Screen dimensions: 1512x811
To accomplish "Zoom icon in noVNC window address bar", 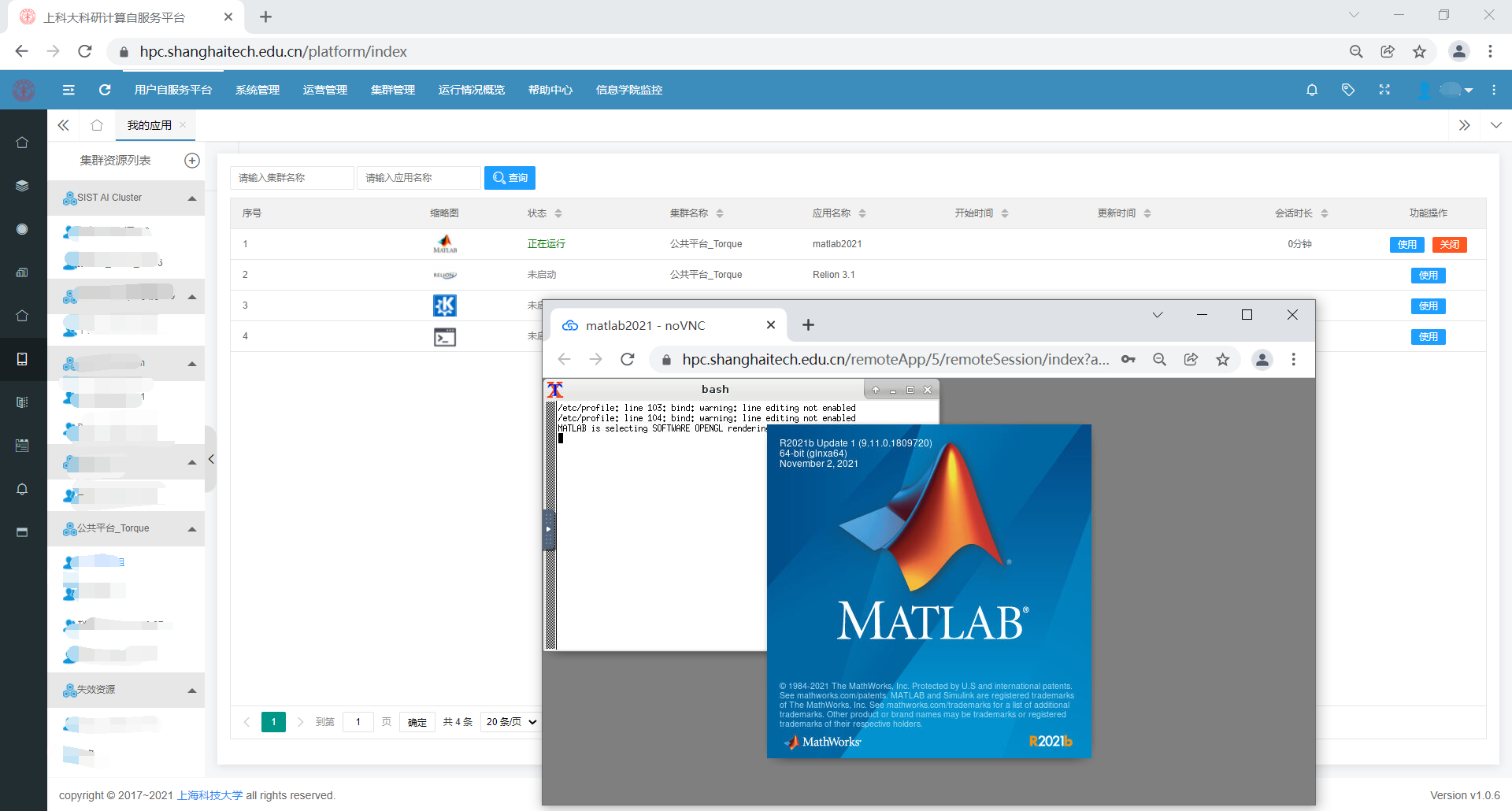I will point(1159,360).
